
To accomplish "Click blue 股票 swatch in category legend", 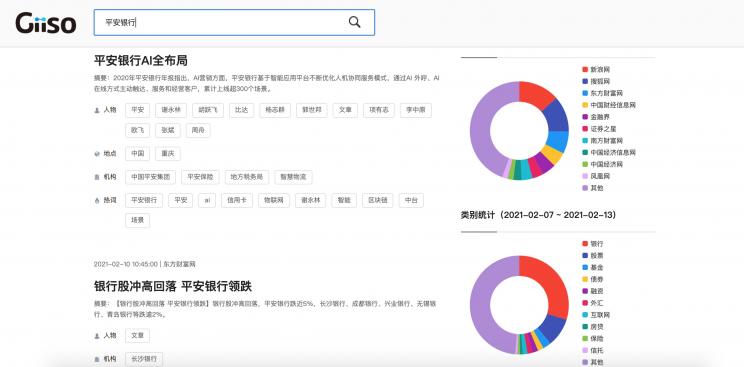I will [585, 256].
